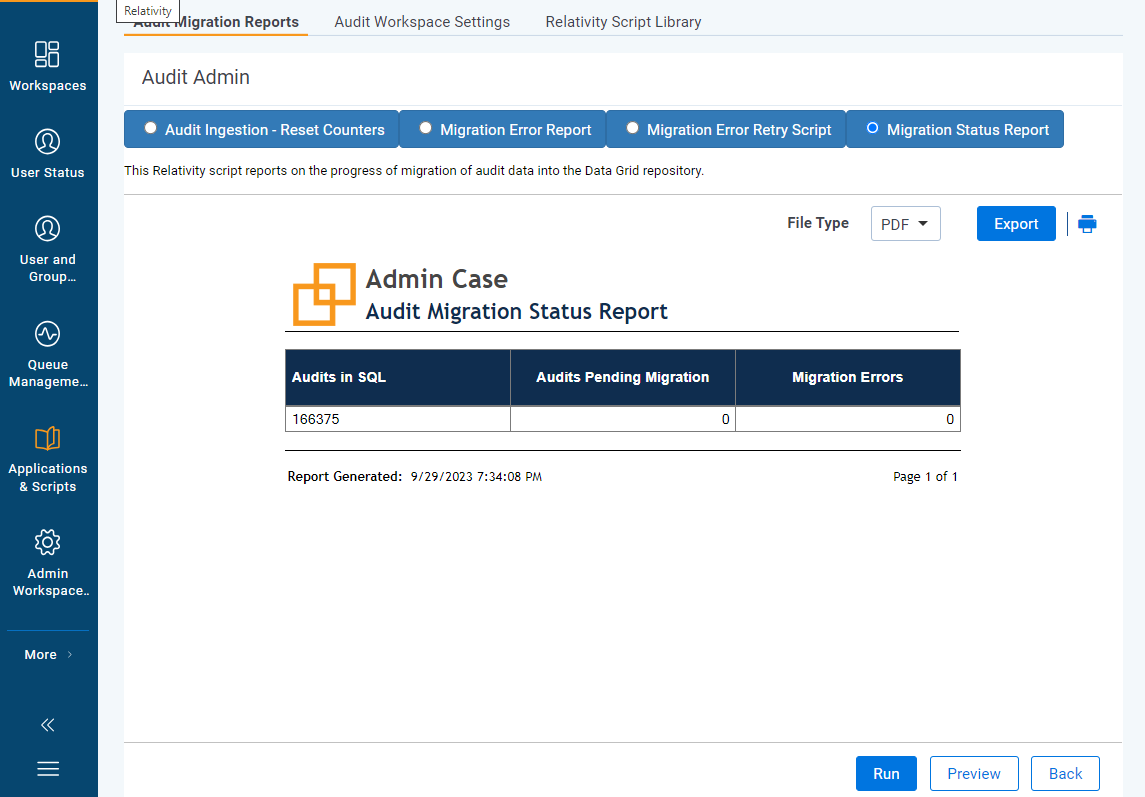
Task: Switch to the Audit Migration Reports tab
Action: click(216, 22)
